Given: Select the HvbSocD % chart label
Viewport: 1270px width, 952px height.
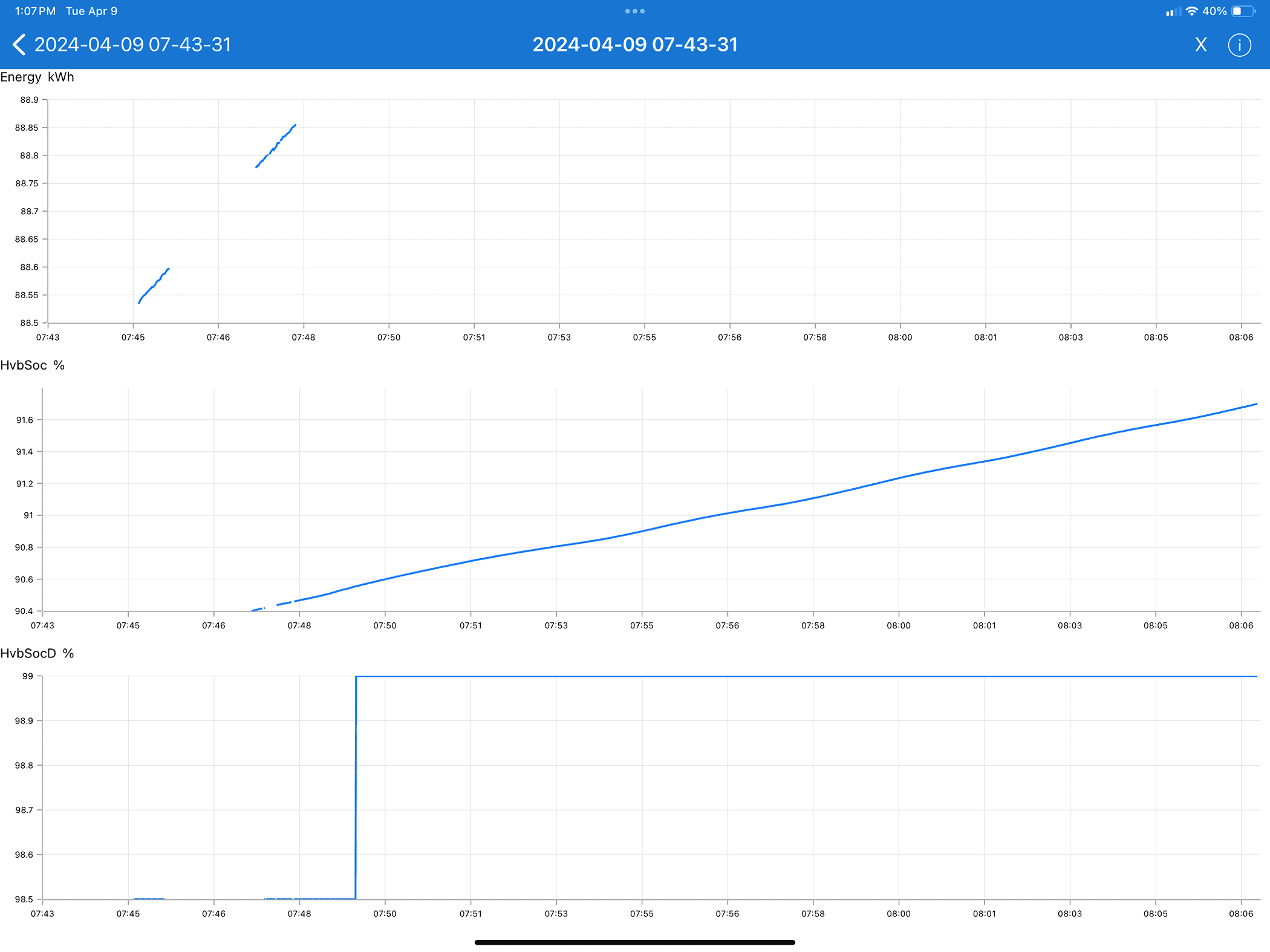Looking at the screenshot, I should (x=37, y=653).
